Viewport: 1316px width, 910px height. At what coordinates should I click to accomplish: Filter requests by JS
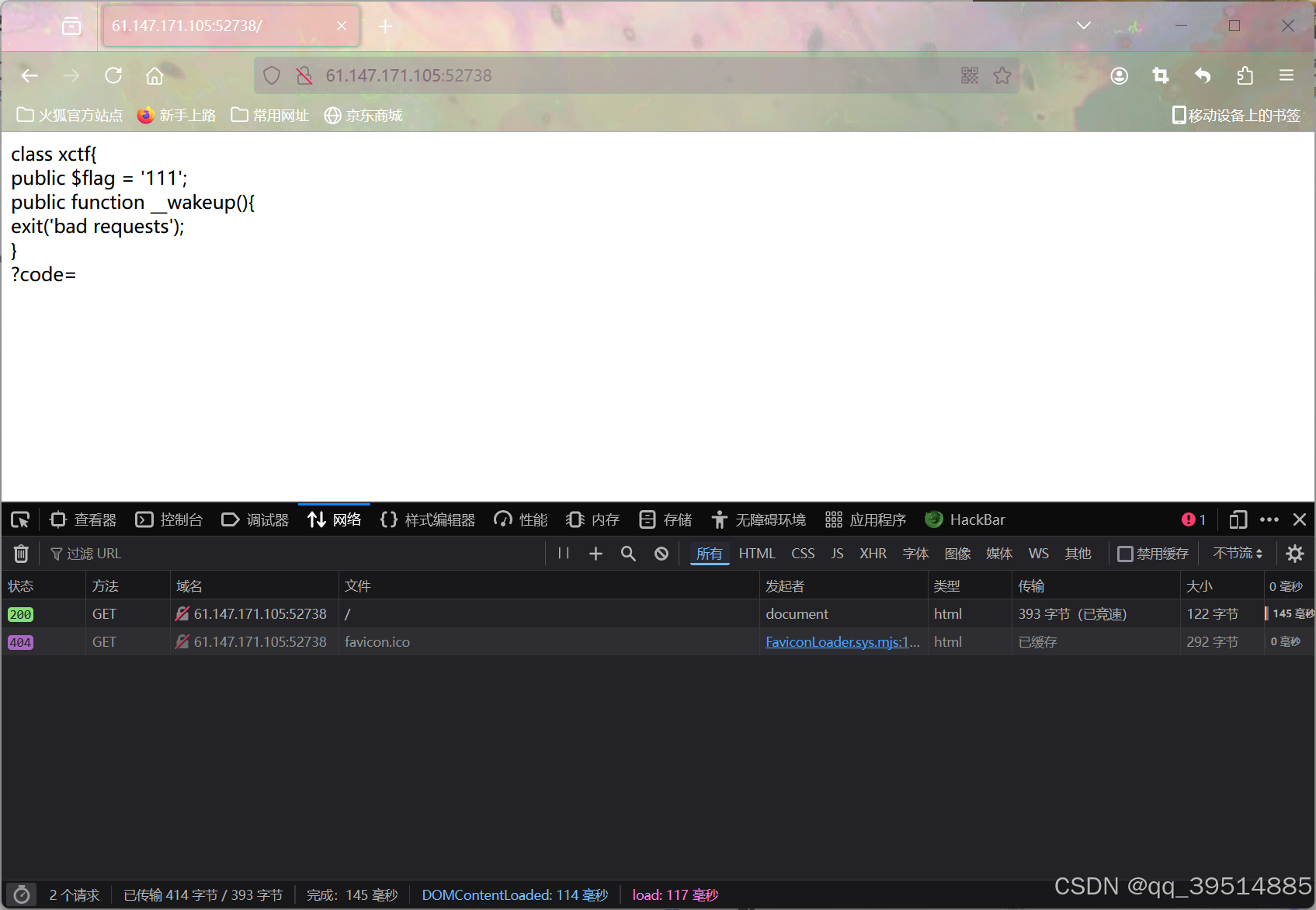point(837,554)
